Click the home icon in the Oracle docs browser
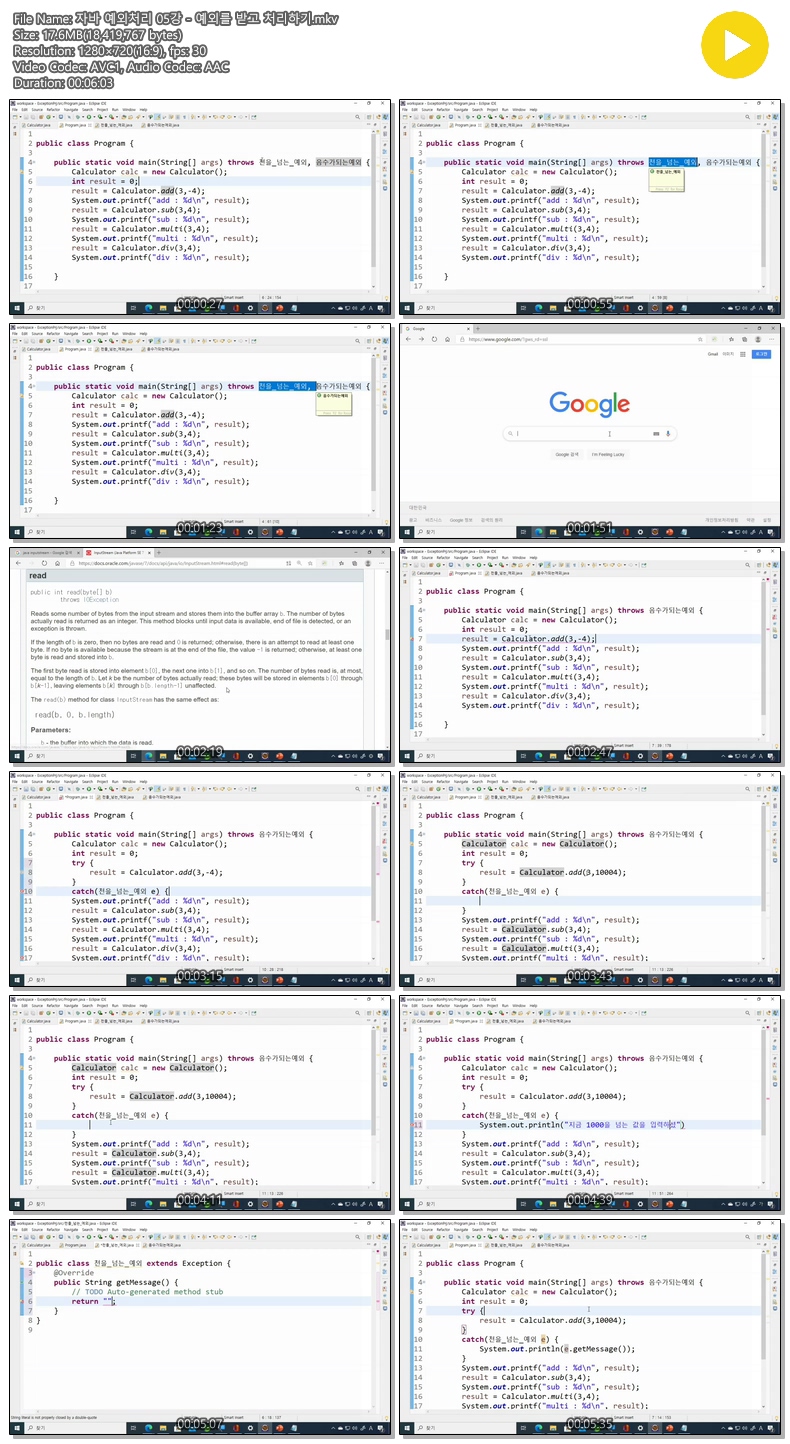This screenshot has width=790, height=1444. click(59, 563)
